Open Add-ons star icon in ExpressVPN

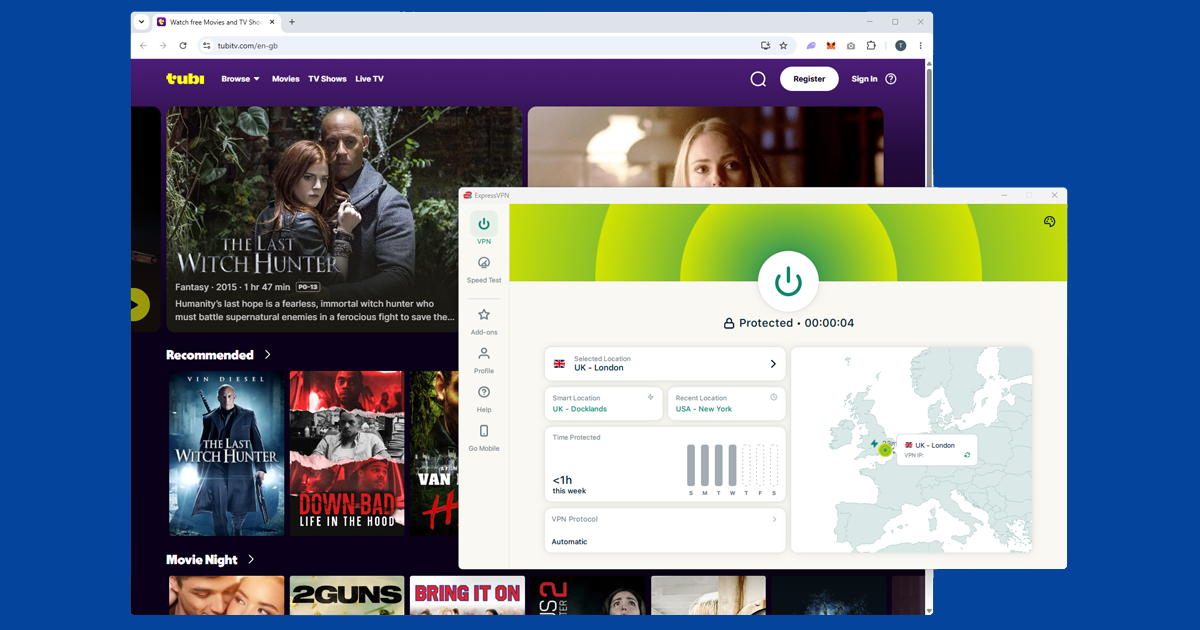point(484,314)
